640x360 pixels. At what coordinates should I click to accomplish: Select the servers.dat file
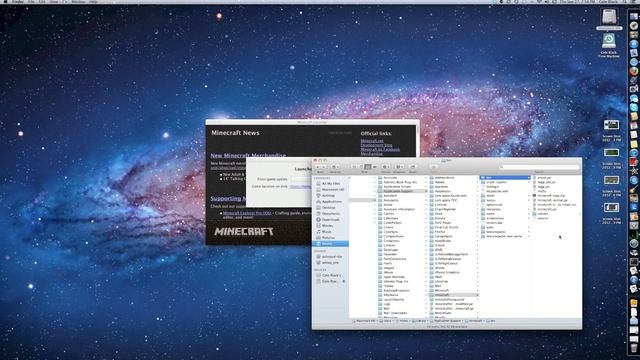[505, 223]
